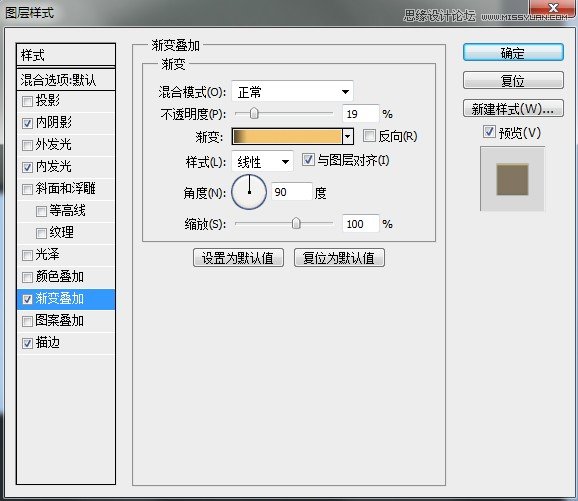This screenshot has height=501, width=578.
Task: Select the 颜色叠加 list item label
Action: [x=60, y=276]
